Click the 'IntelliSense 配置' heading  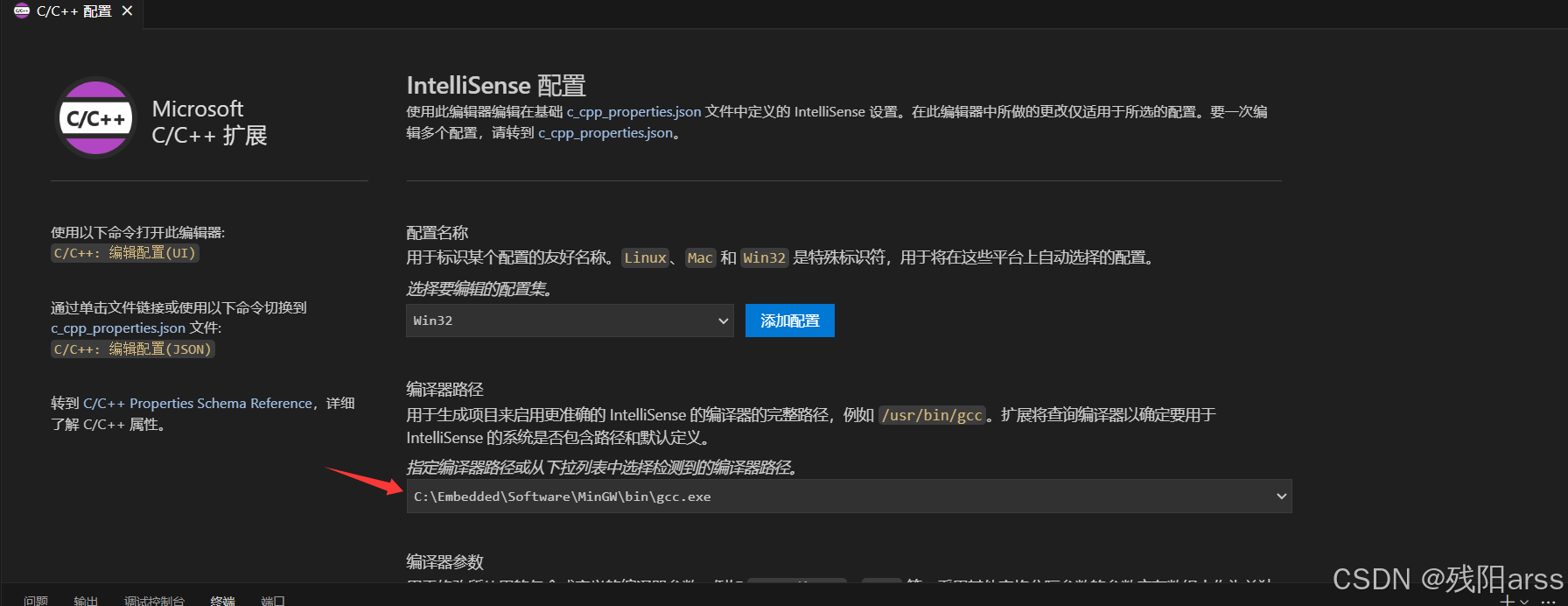coord(496,85)
